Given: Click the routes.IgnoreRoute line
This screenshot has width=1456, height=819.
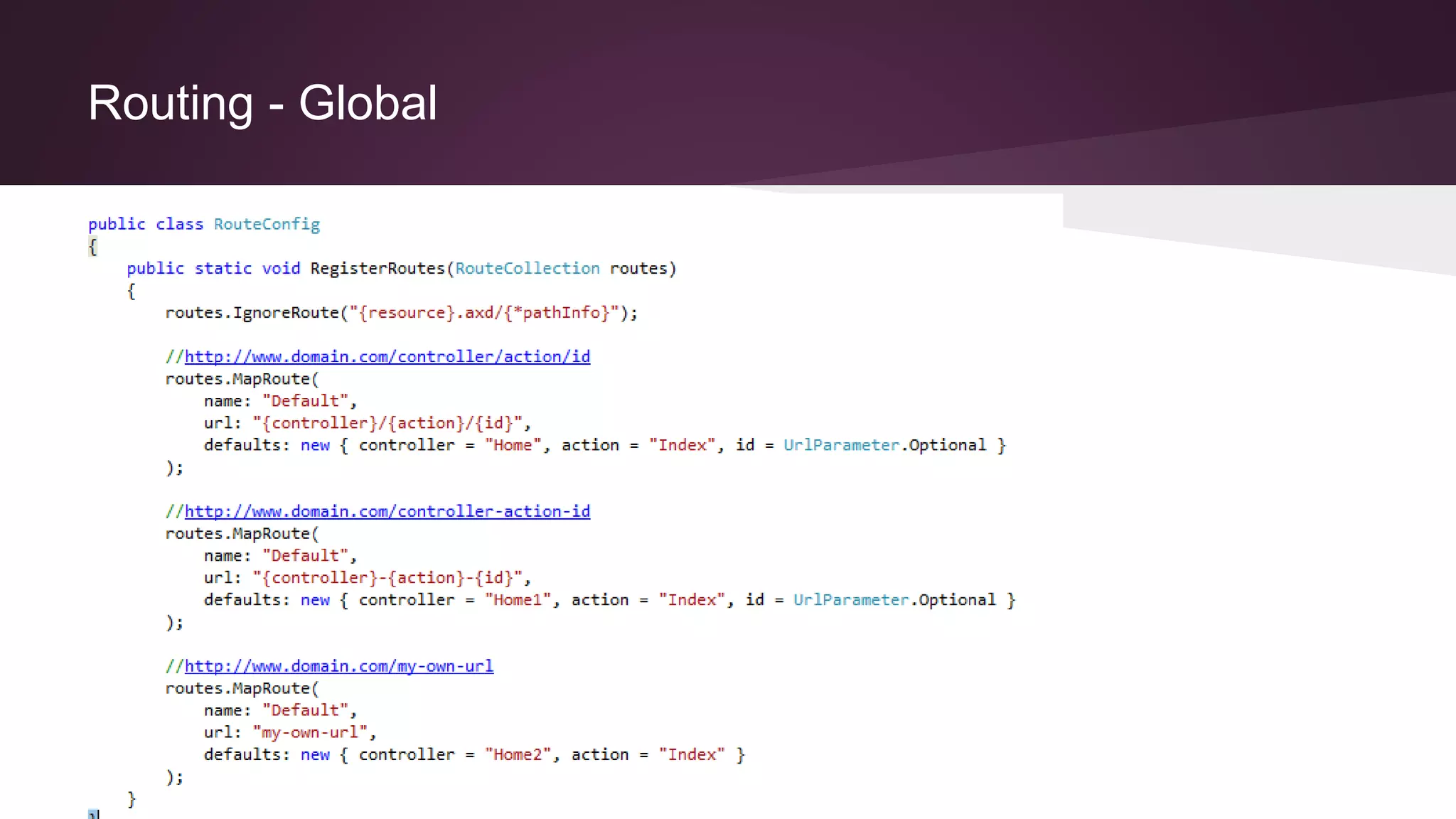Looking at the screenshot, I should point(402,313).
